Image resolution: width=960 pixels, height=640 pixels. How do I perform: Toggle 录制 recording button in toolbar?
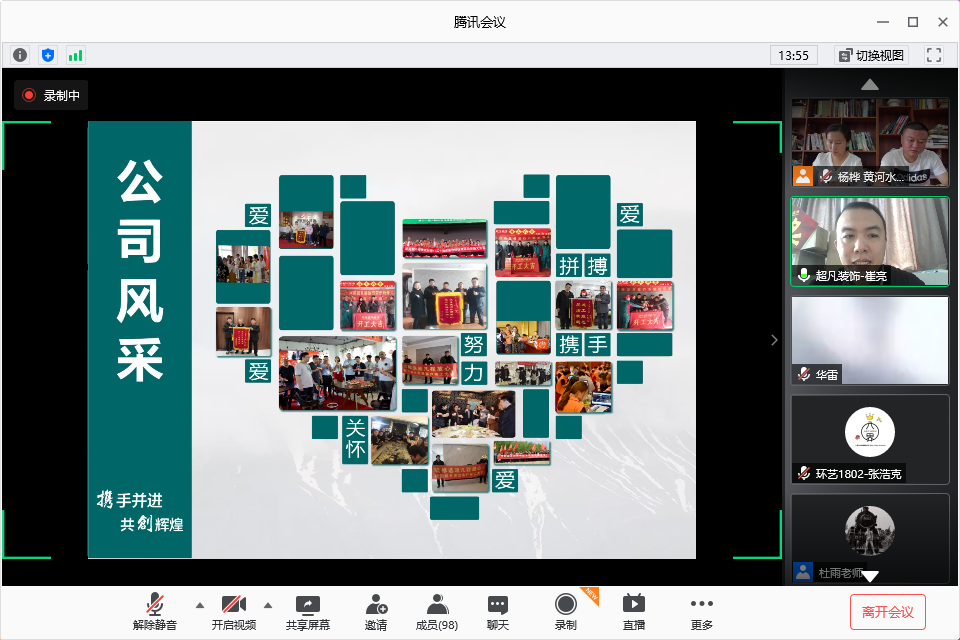click(566, 611)
